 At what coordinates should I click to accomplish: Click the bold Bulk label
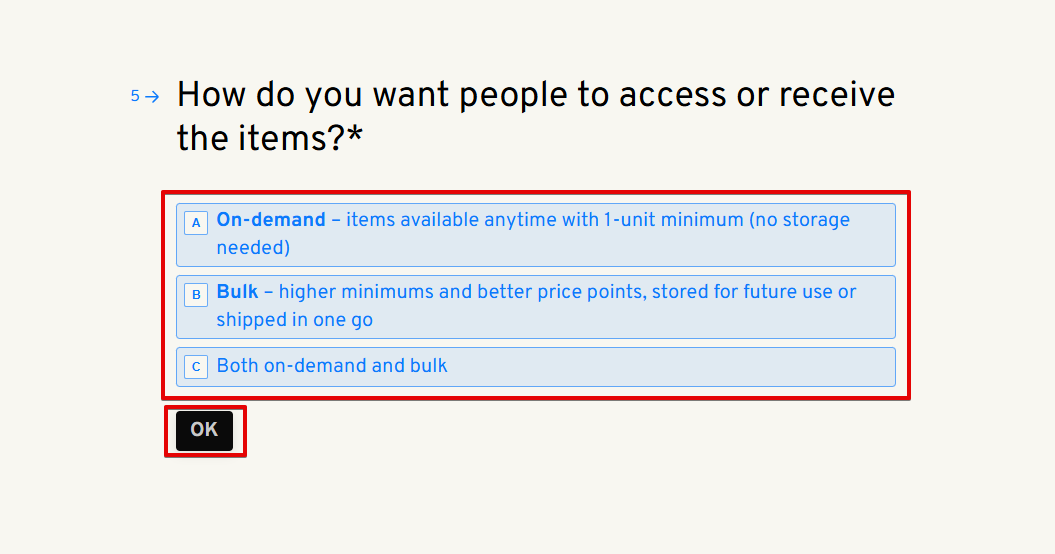[237, 292]
